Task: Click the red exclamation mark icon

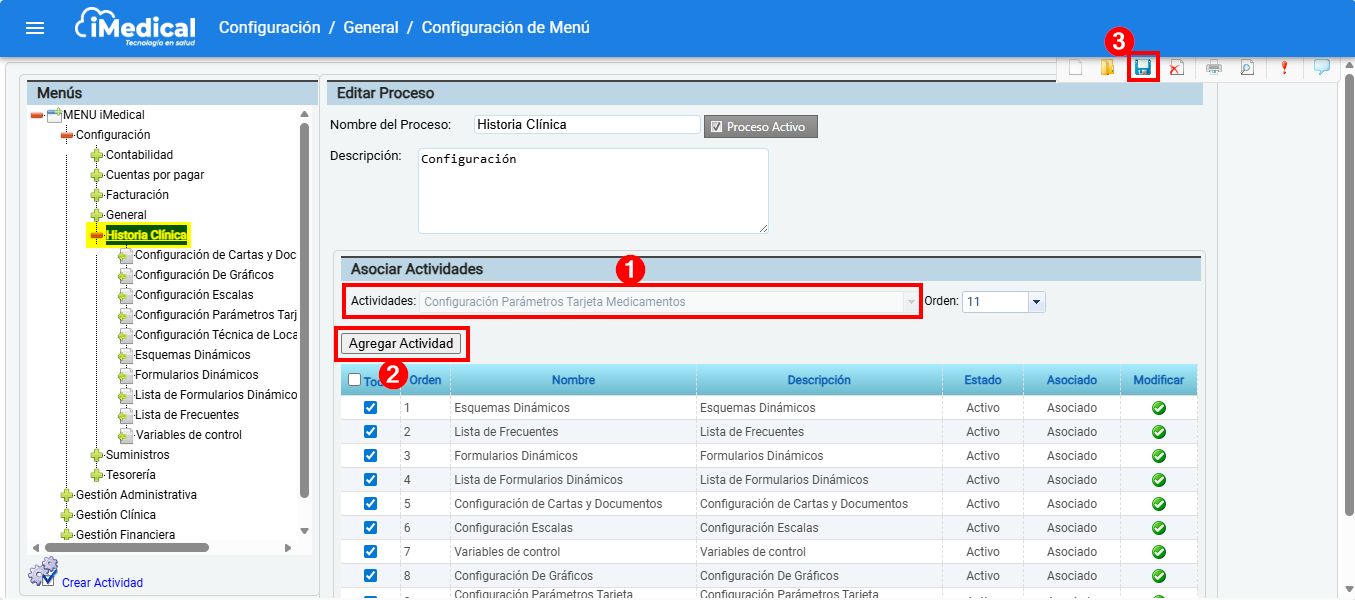Action: 1285,68
